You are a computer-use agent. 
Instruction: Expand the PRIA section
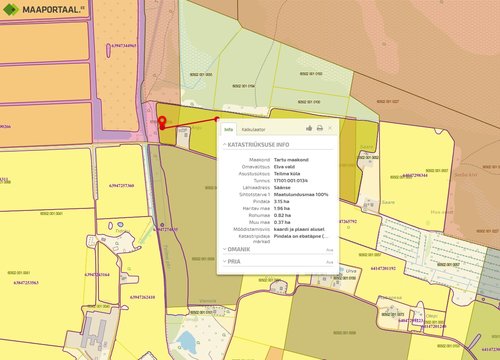[232, 262]
